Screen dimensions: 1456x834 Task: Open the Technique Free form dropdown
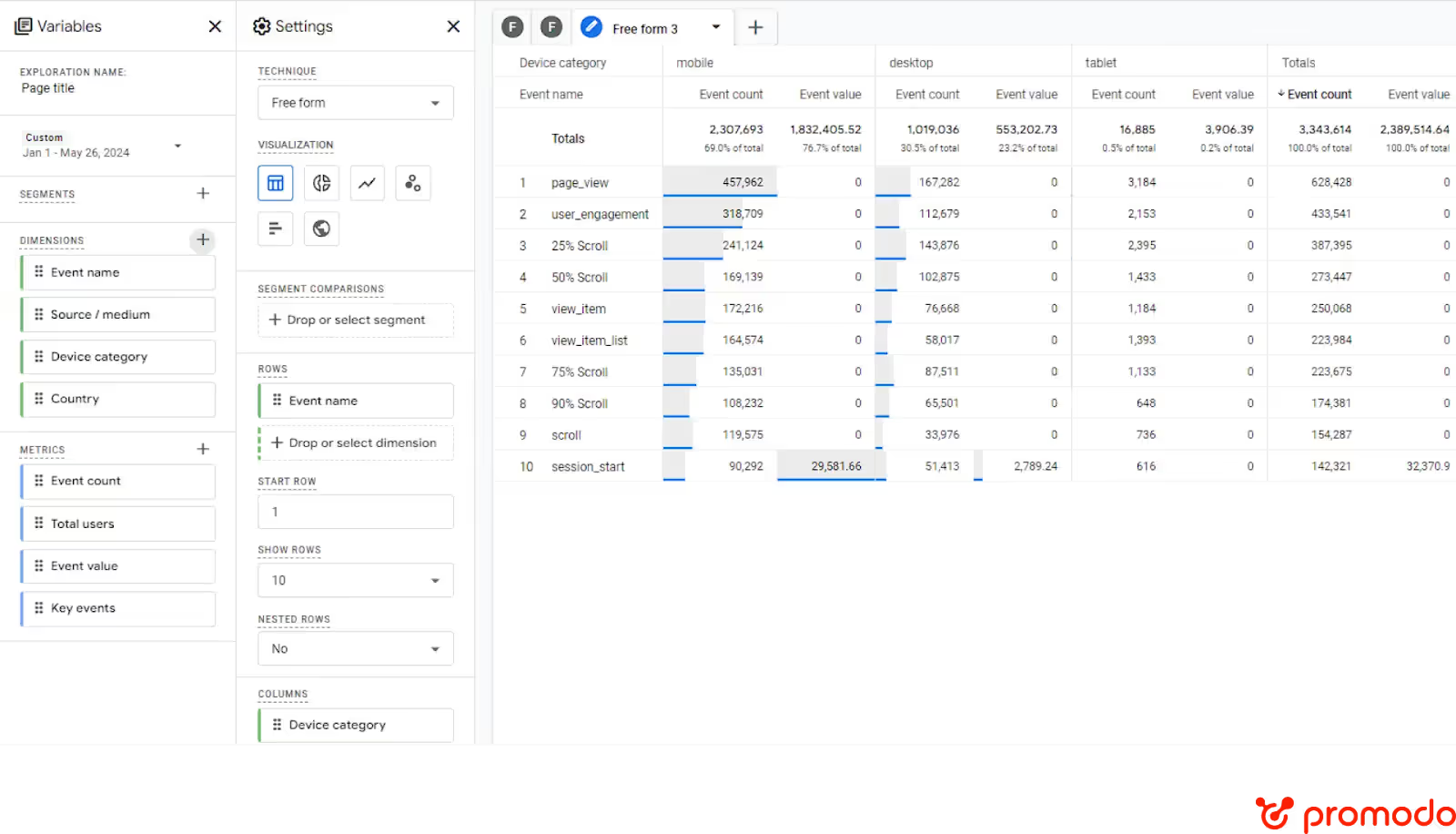point(356,103)
